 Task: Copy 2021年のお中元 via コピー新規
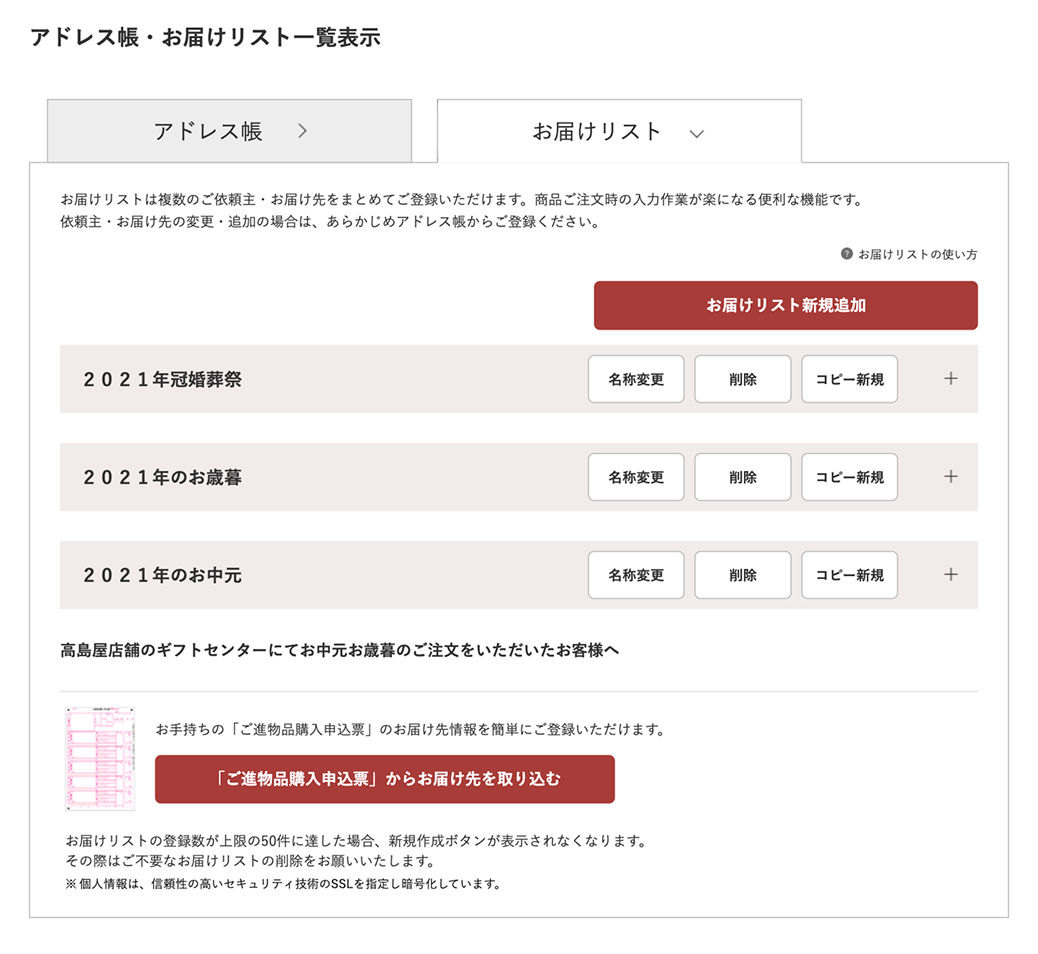pos(849,575)
